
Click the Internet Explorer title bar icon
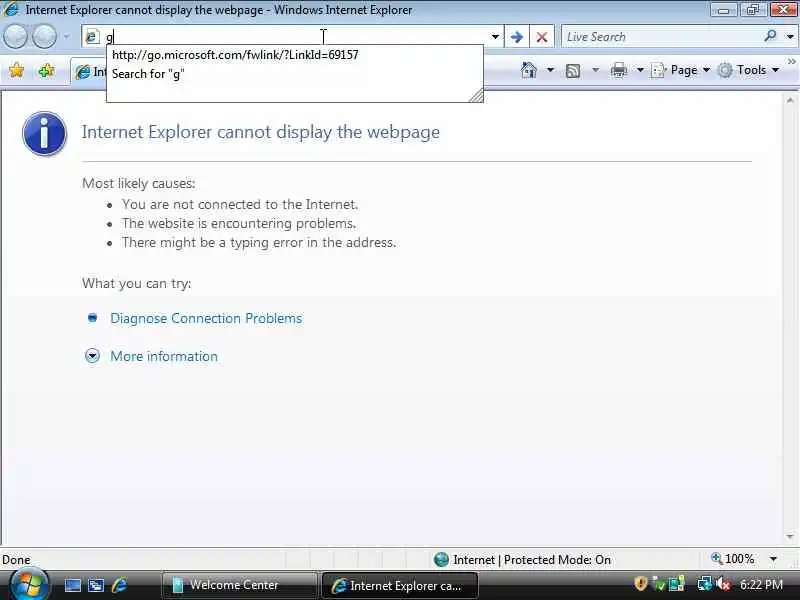click(x=11, y=9)
